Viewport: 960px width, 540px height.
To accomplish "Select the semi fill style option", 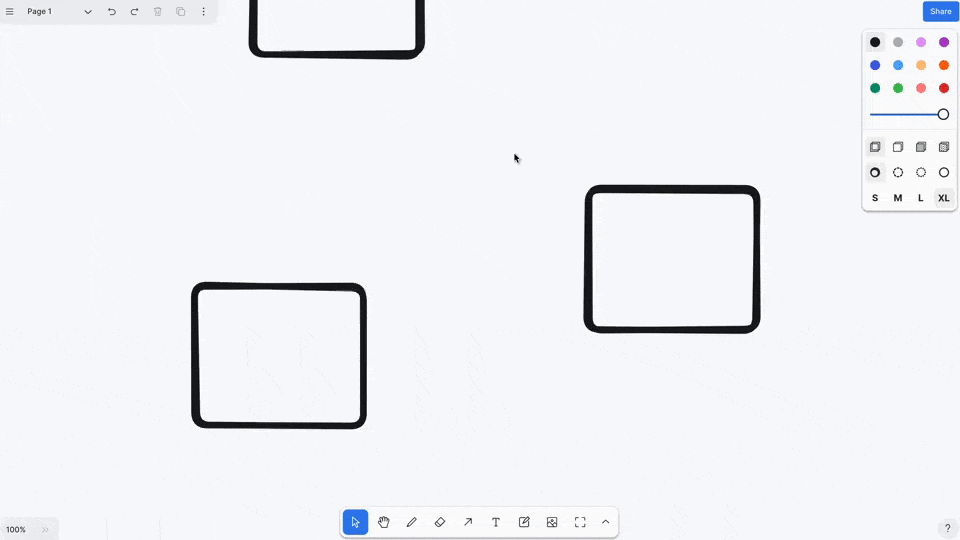I will [898, 147].
